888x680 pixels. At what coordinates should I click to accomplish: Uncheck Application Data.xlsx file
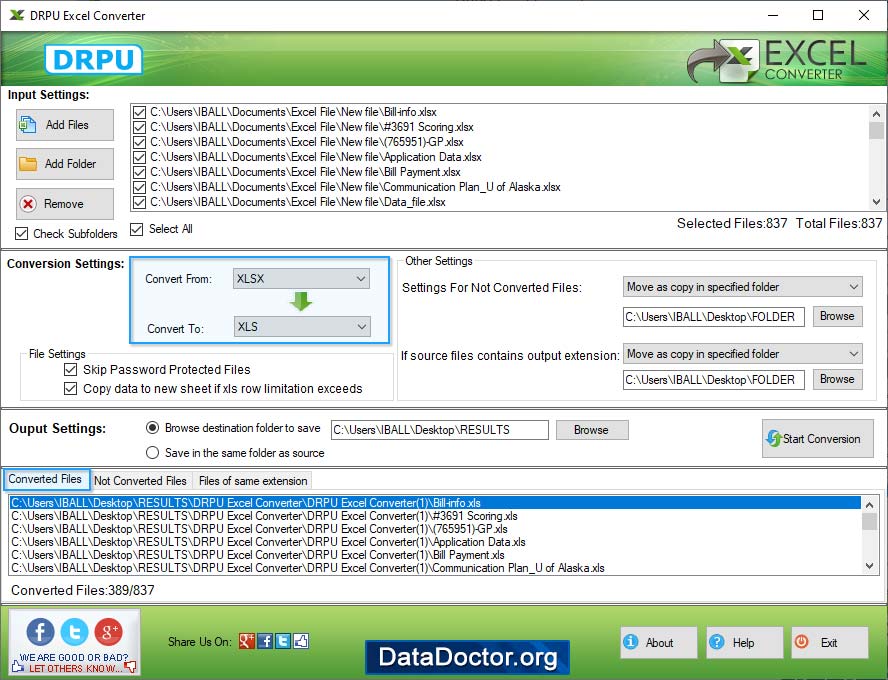pyautogui.click(x=139, y=157)
